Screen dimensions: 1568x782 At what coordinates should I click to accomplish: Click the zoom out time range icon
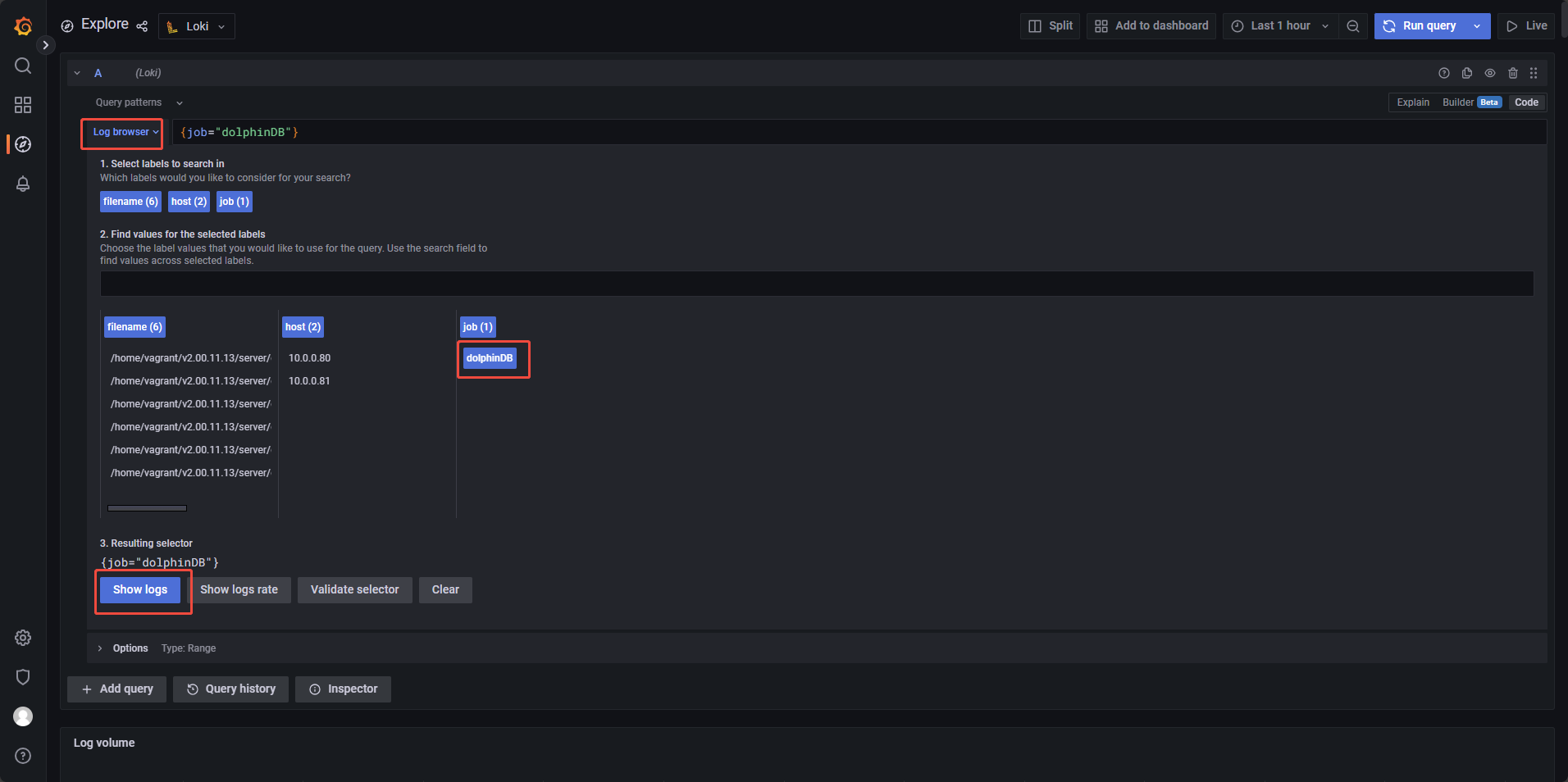coord(1353,26)
